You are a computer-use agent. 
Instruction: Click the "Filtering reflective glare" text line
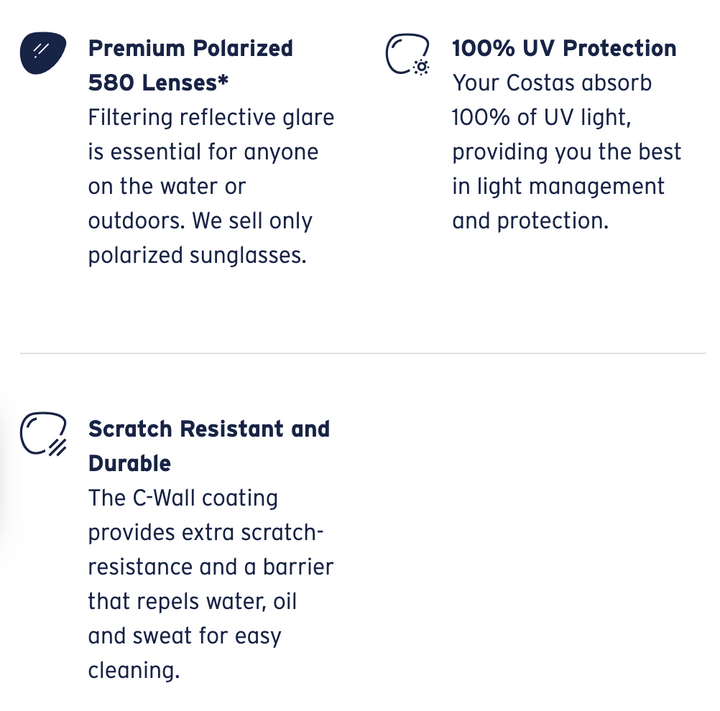[x=211, y=117]
